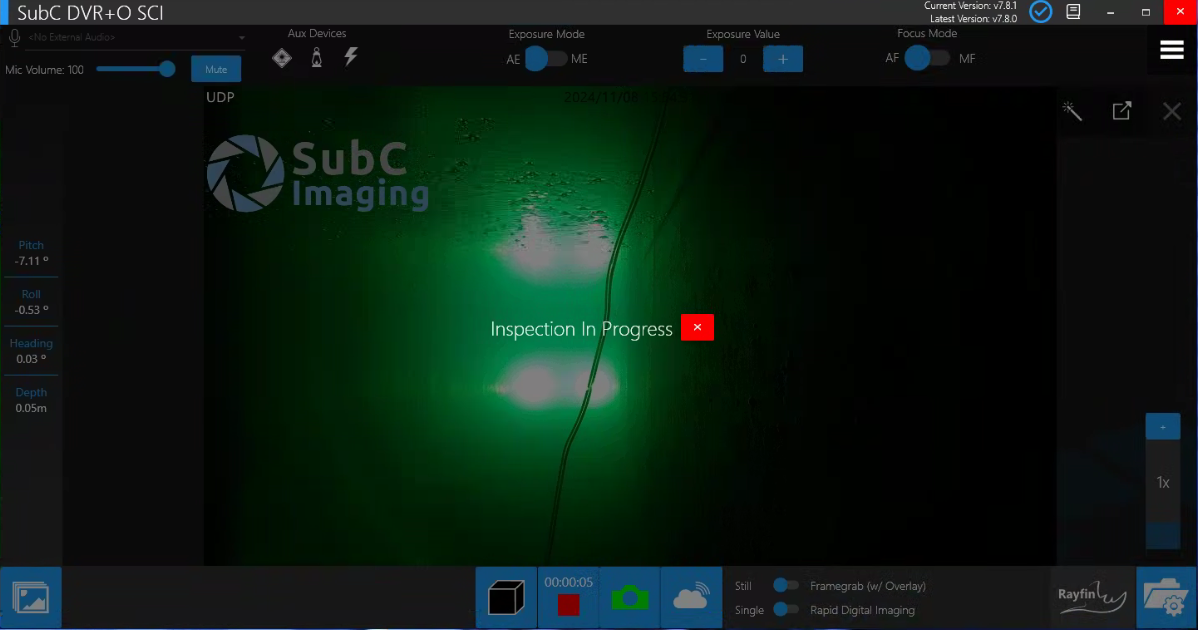
Task: Click the lightning bolt aux device icon
Action: coord(351,58)
